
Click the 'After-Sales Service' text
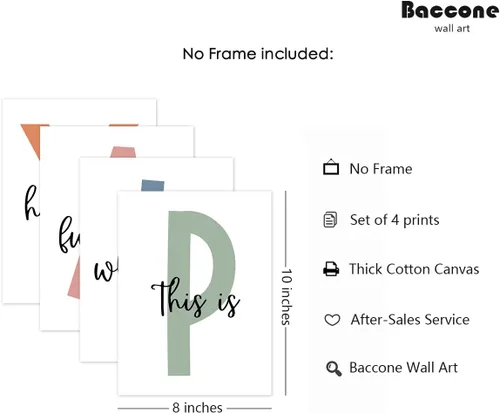[410, 320]
